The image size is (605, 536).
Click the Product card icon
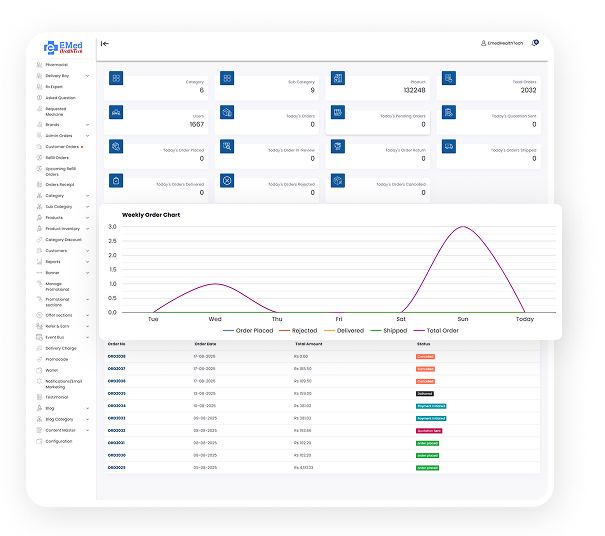(338, 79)
